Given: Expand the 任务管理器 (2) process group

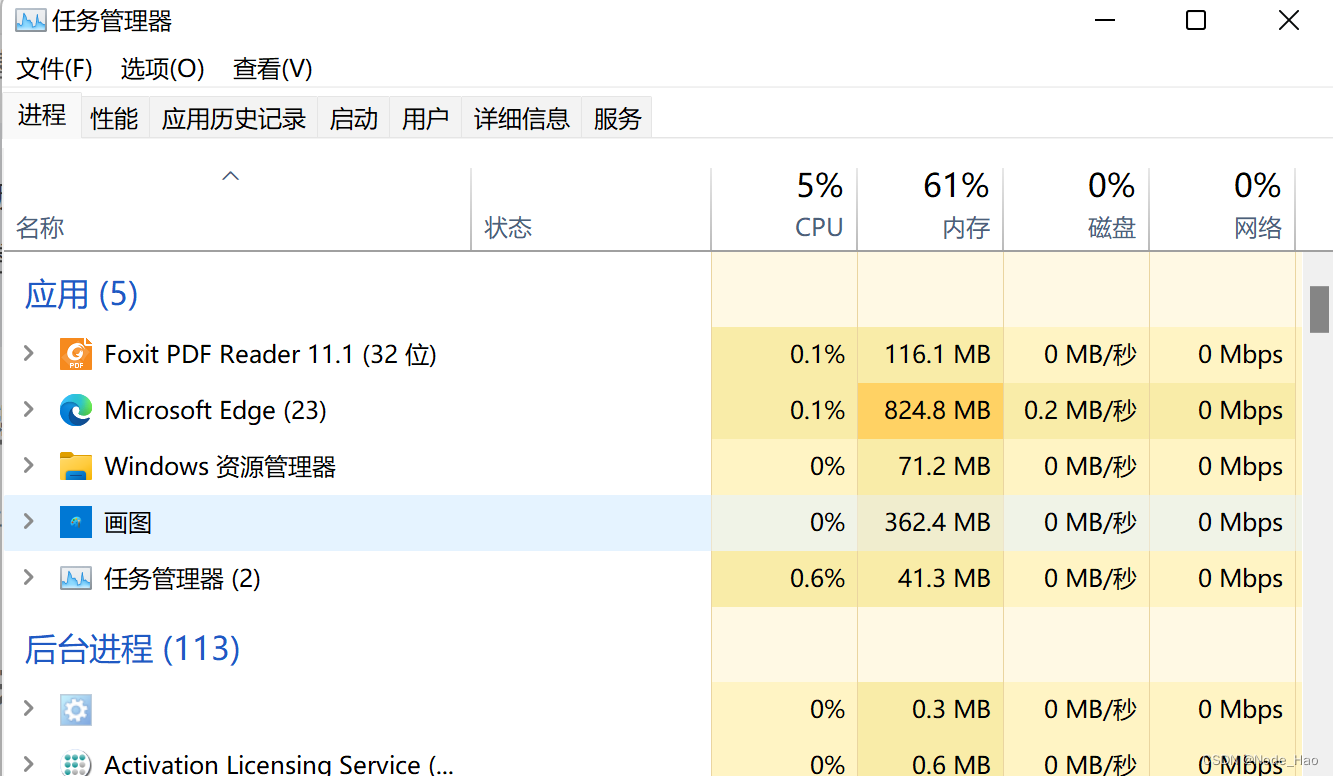Looking at the screenshot, I should point(29,578).
